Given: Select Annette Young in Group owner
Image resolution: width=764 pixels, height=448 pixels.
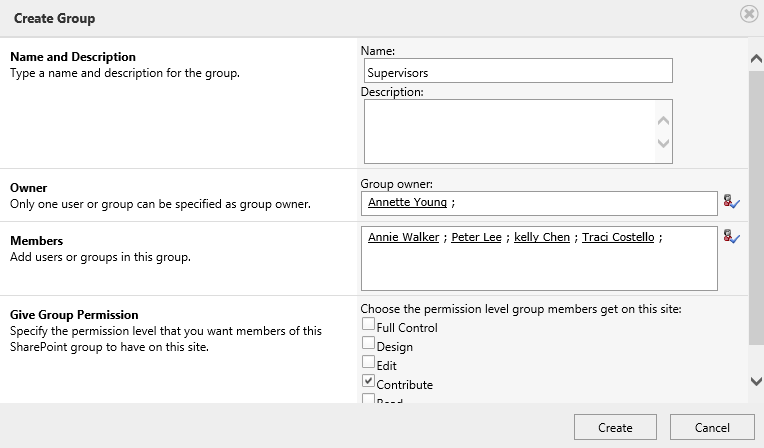Looking at the screenshot, I should coord(407,203).
